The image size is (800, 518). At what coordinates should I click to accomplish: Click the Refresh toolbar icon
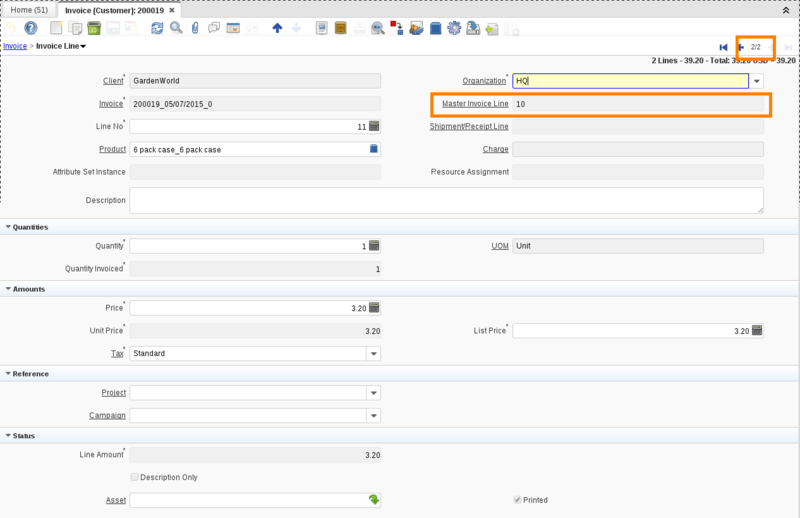tap(157, 28)
